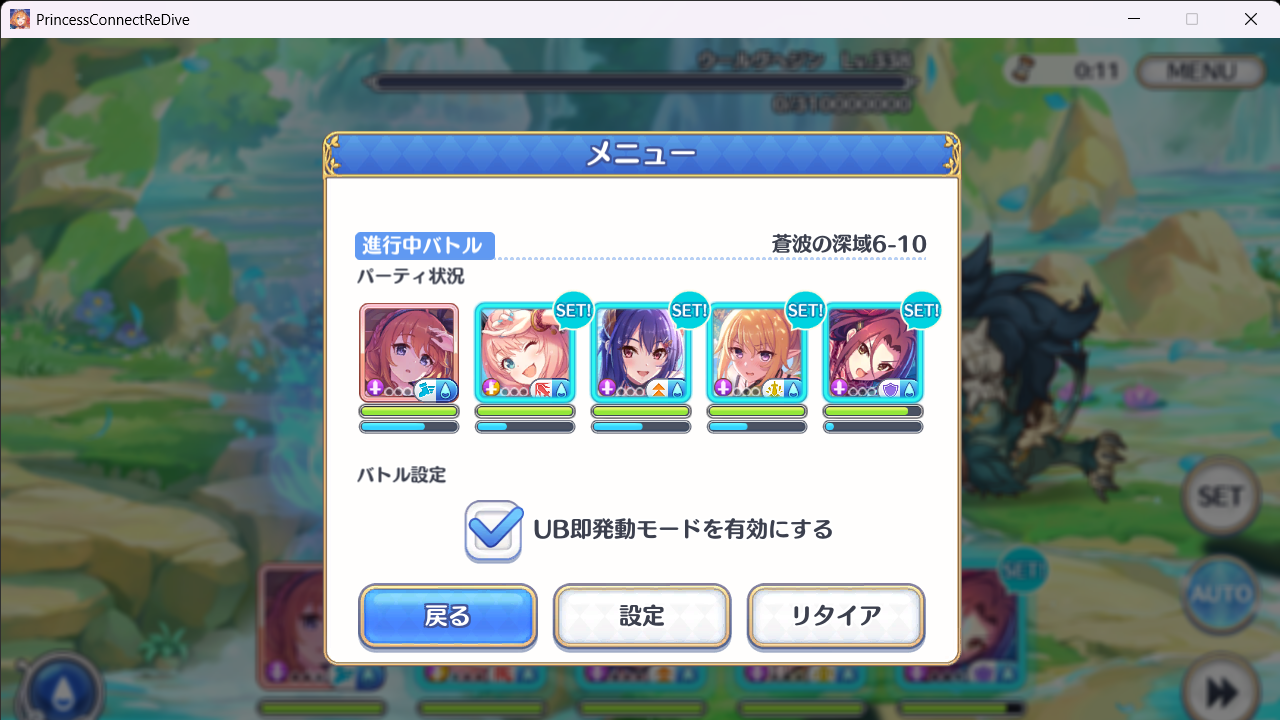Toggle the round SET button on right
Image resolution: width=1280 pixels, height=720 pixels.
point(1220,496)
